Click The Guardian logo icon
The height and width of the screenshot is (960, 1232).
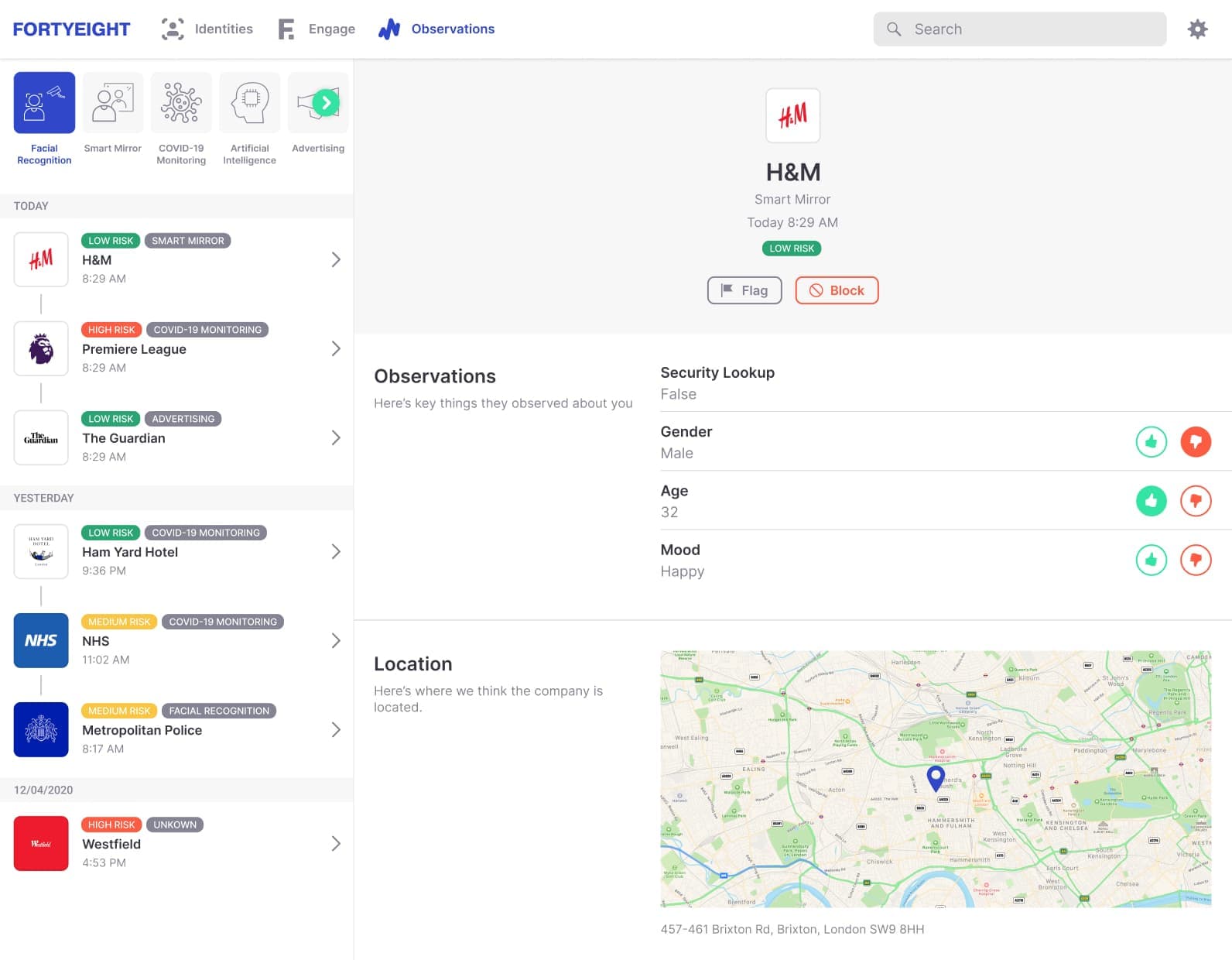pos(41,437)
